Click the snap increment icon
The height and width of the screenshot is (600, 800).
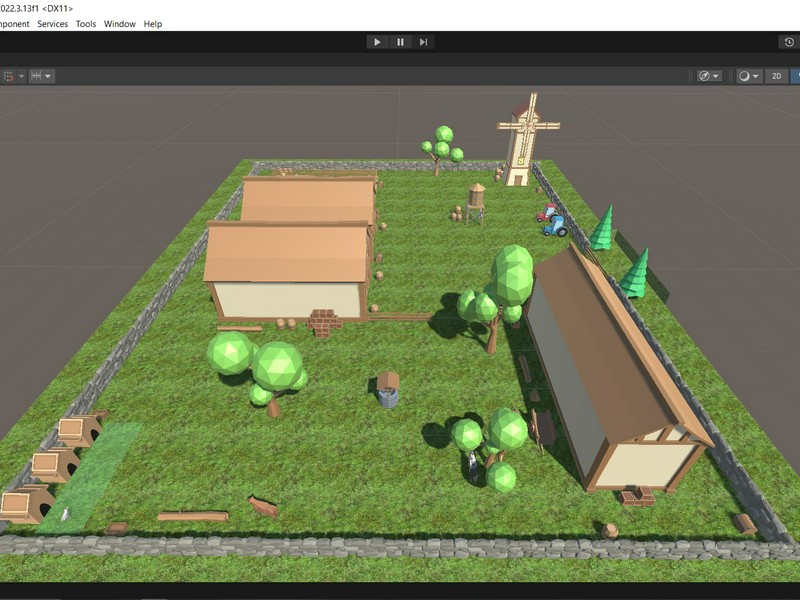pos(36,76)
